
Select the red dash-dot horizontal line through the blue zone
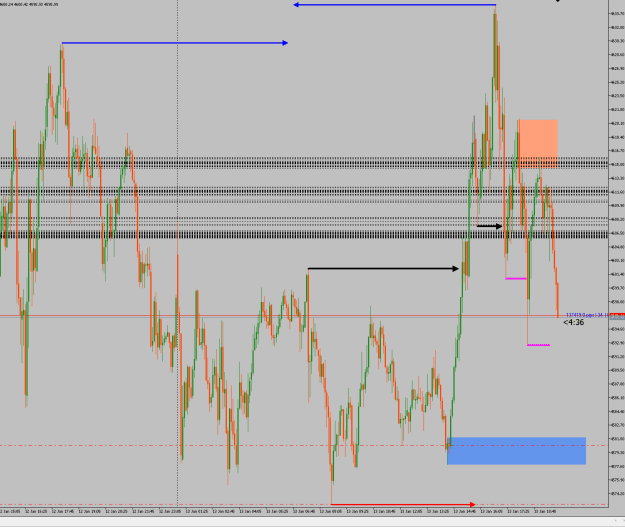click(x=304, y=446)
